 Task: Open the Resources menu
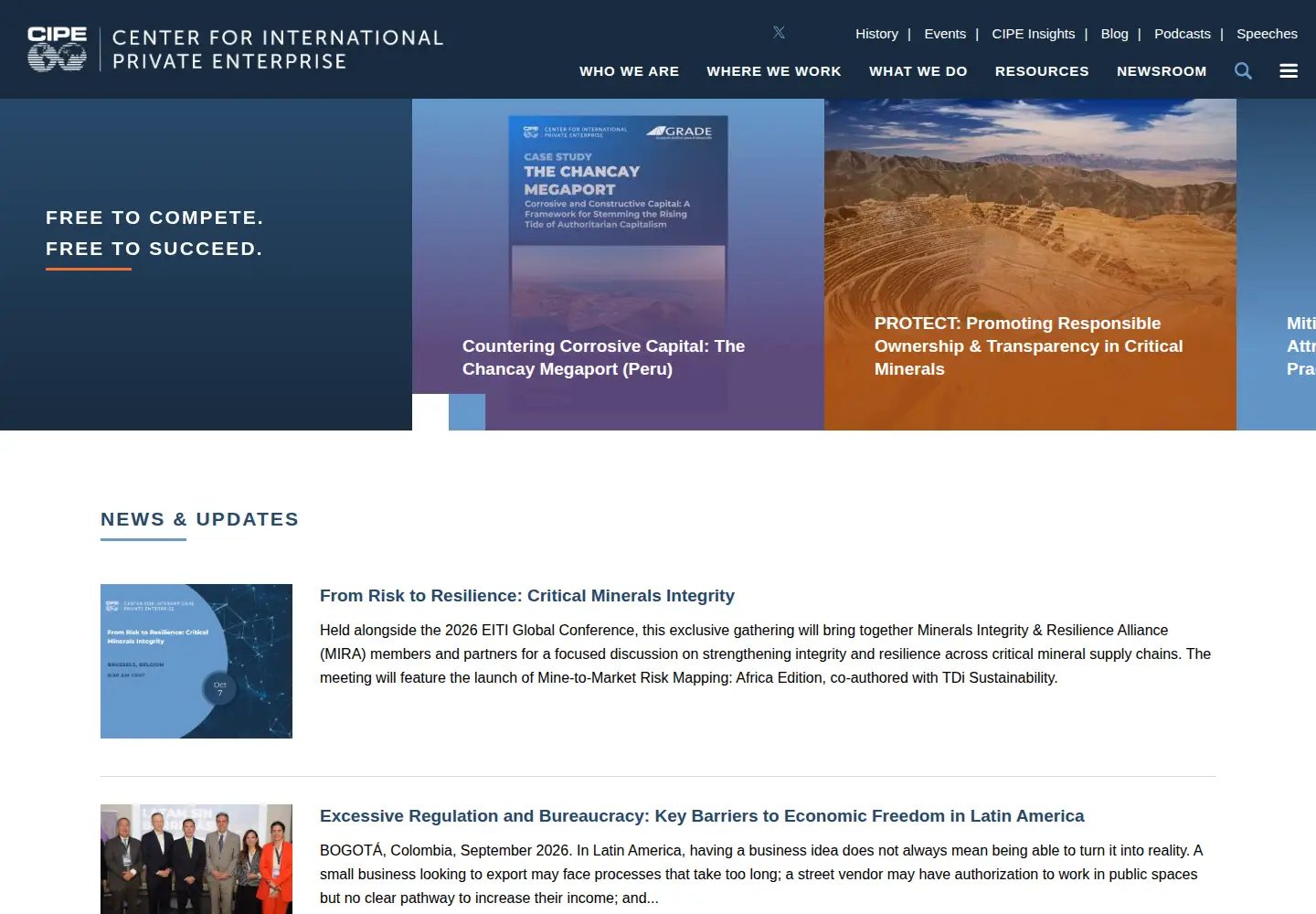(1042, 71)
